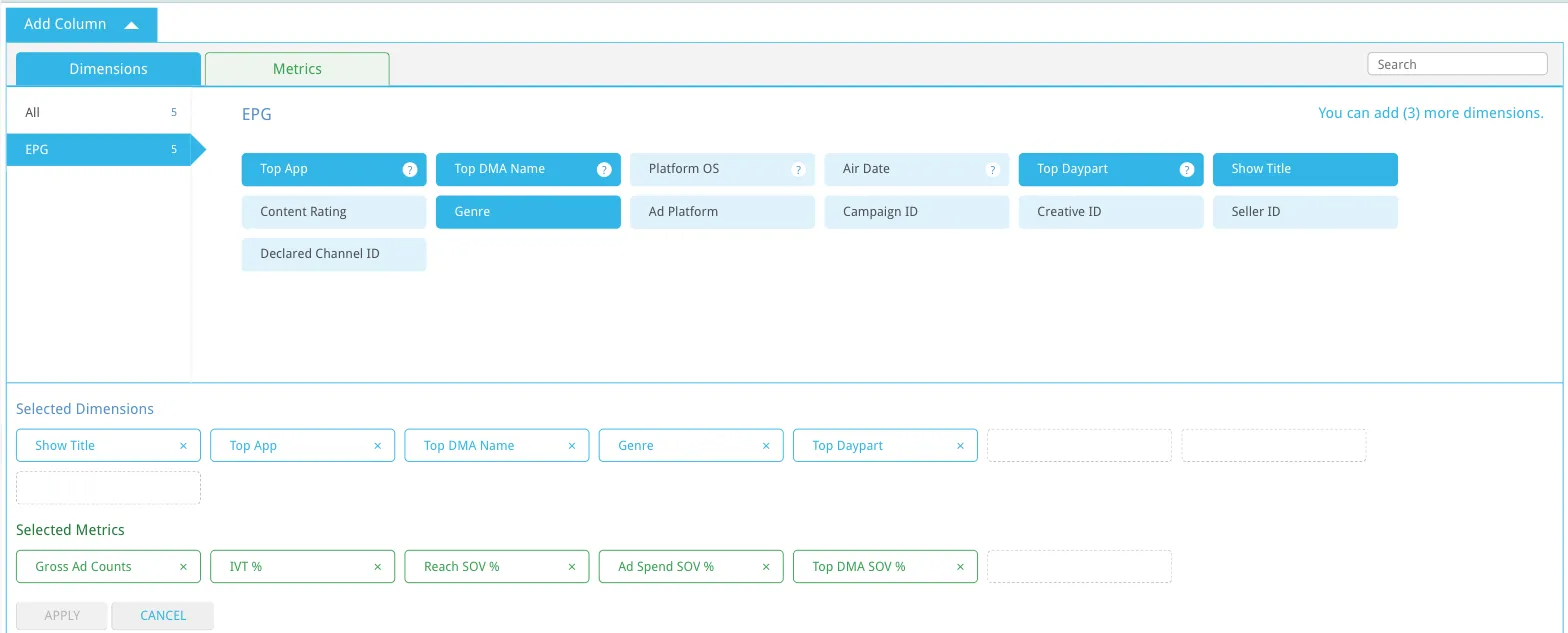
Task: Focus the Search input field
Action: click(1457, 64)
